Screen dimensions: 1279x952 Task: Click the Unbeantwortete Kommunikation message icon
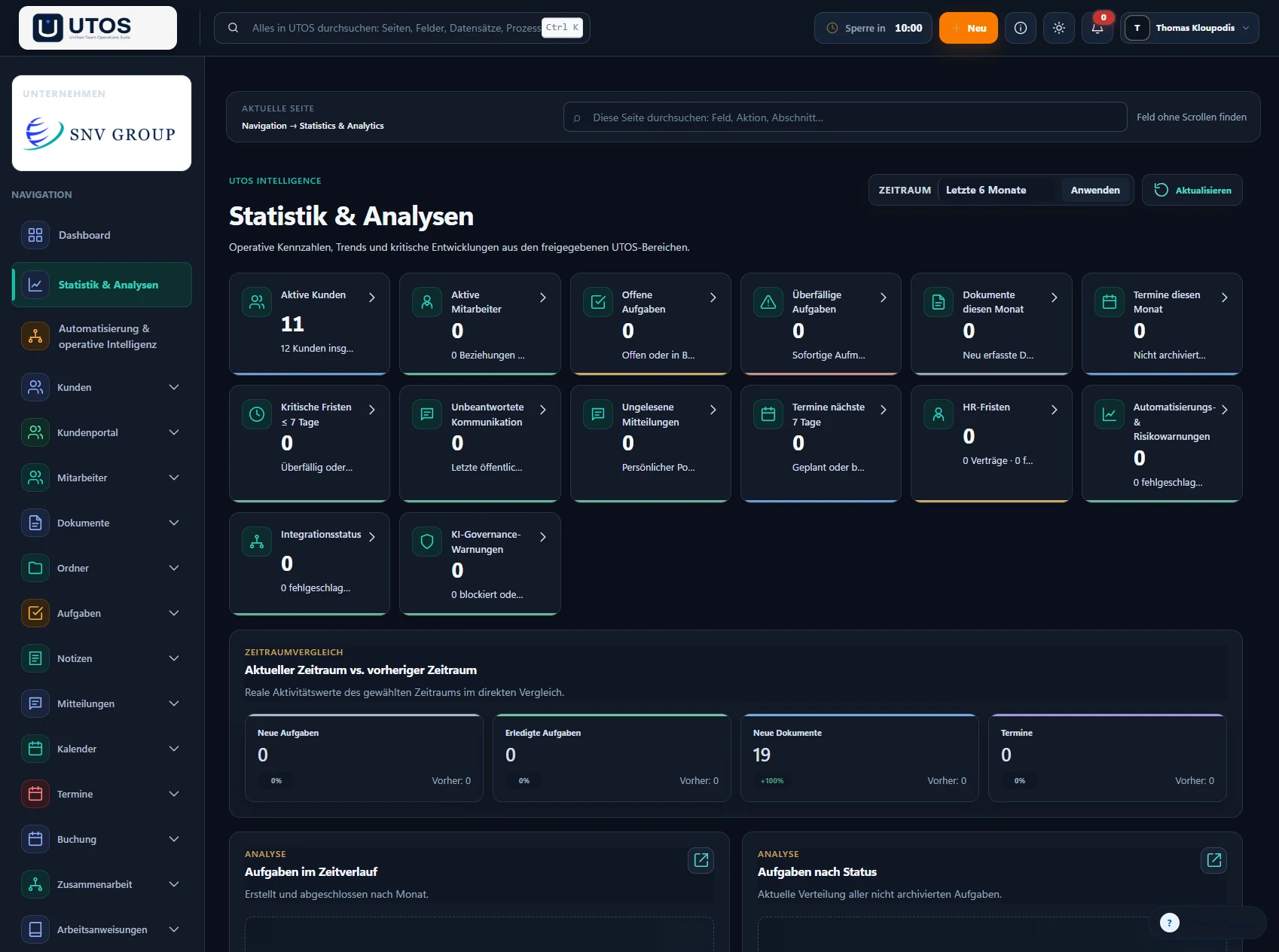[x=427, y=414]
